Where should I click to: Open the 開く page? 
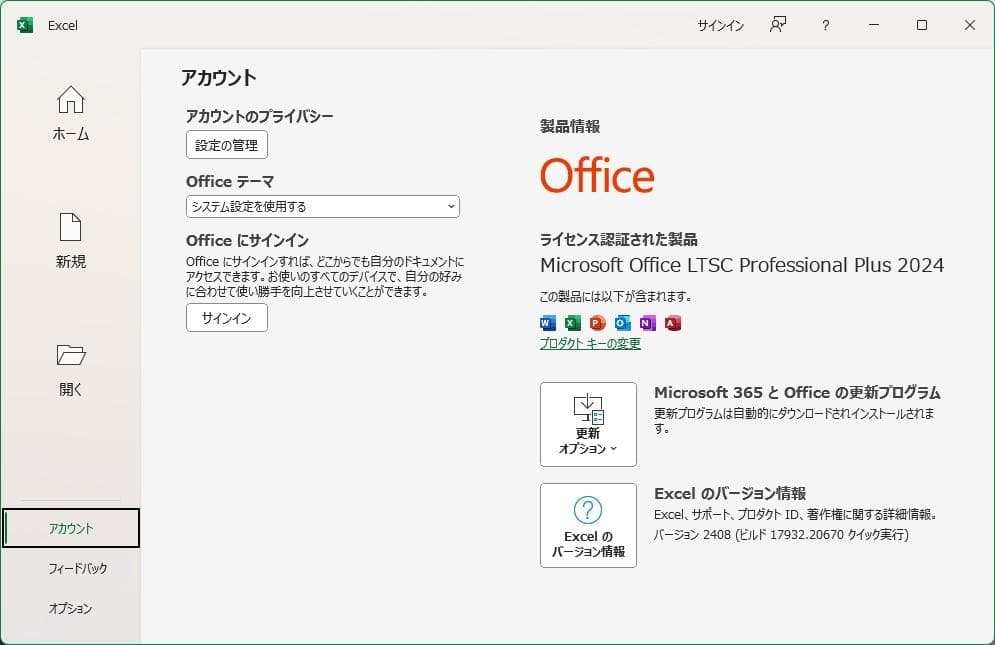click(70, 370)
